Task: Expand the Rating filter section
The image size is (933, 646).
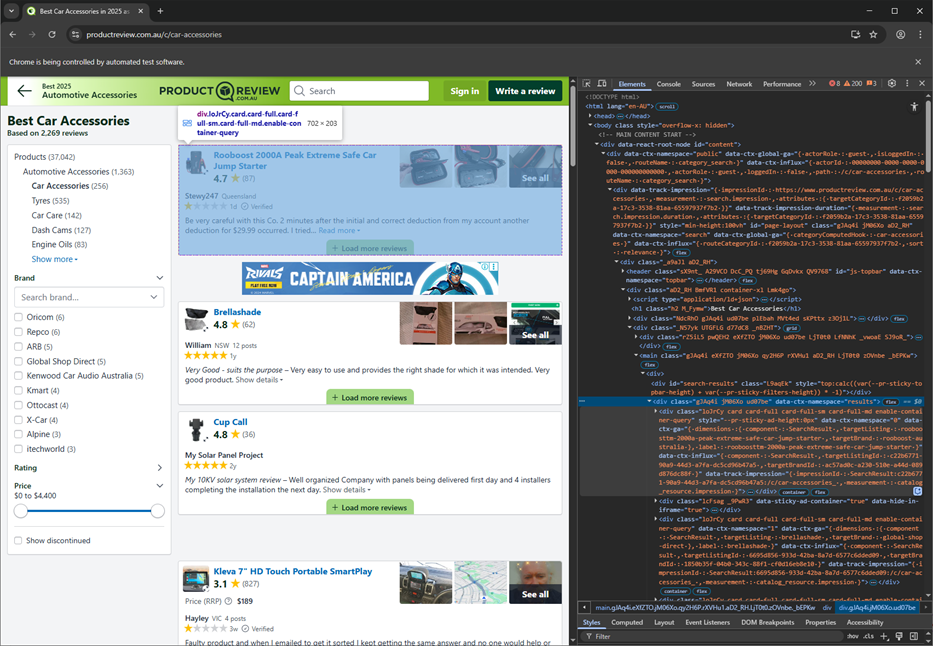Action: click(x=159, y=467)
